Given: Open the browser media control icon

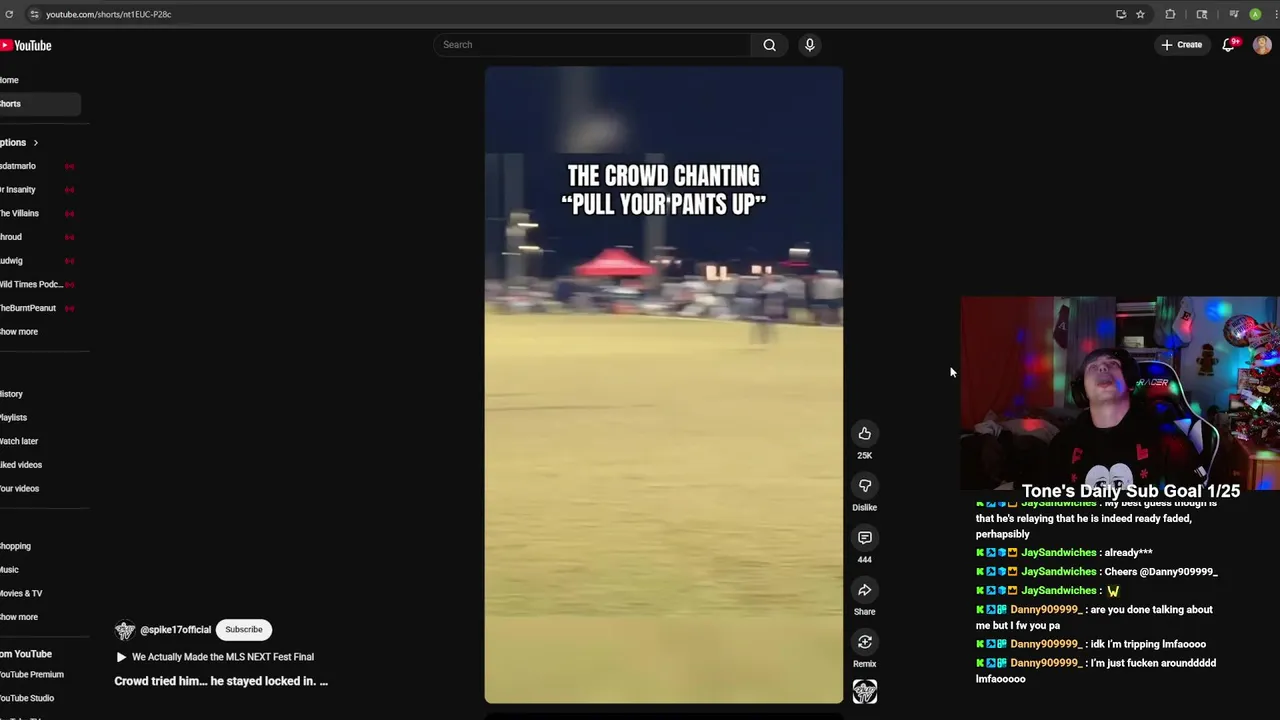Looking at the screenshot, I should coord(1234,14).
